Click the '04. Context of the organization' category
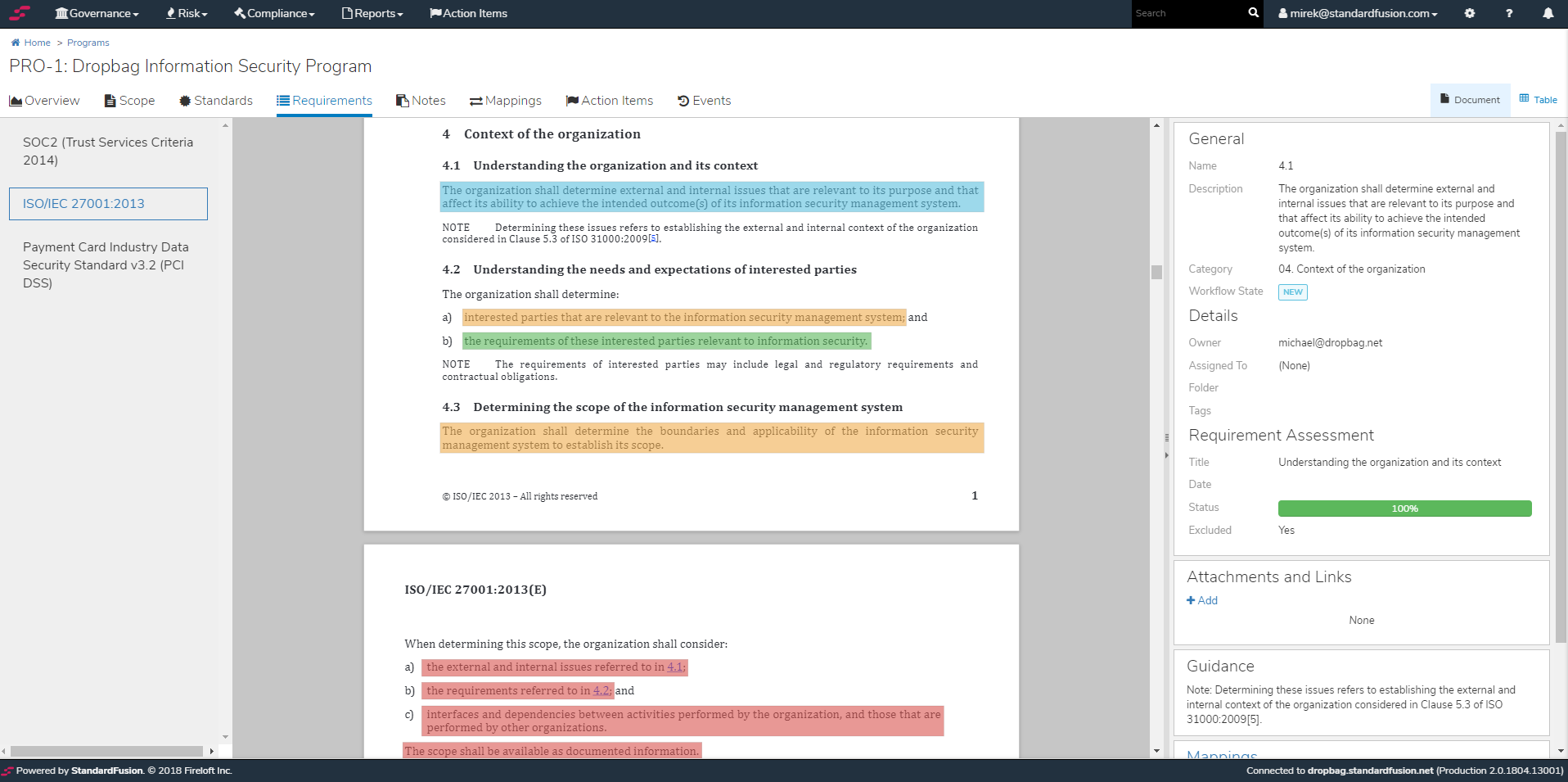Screen dimensions: 1568x782 pos(1352,269)
